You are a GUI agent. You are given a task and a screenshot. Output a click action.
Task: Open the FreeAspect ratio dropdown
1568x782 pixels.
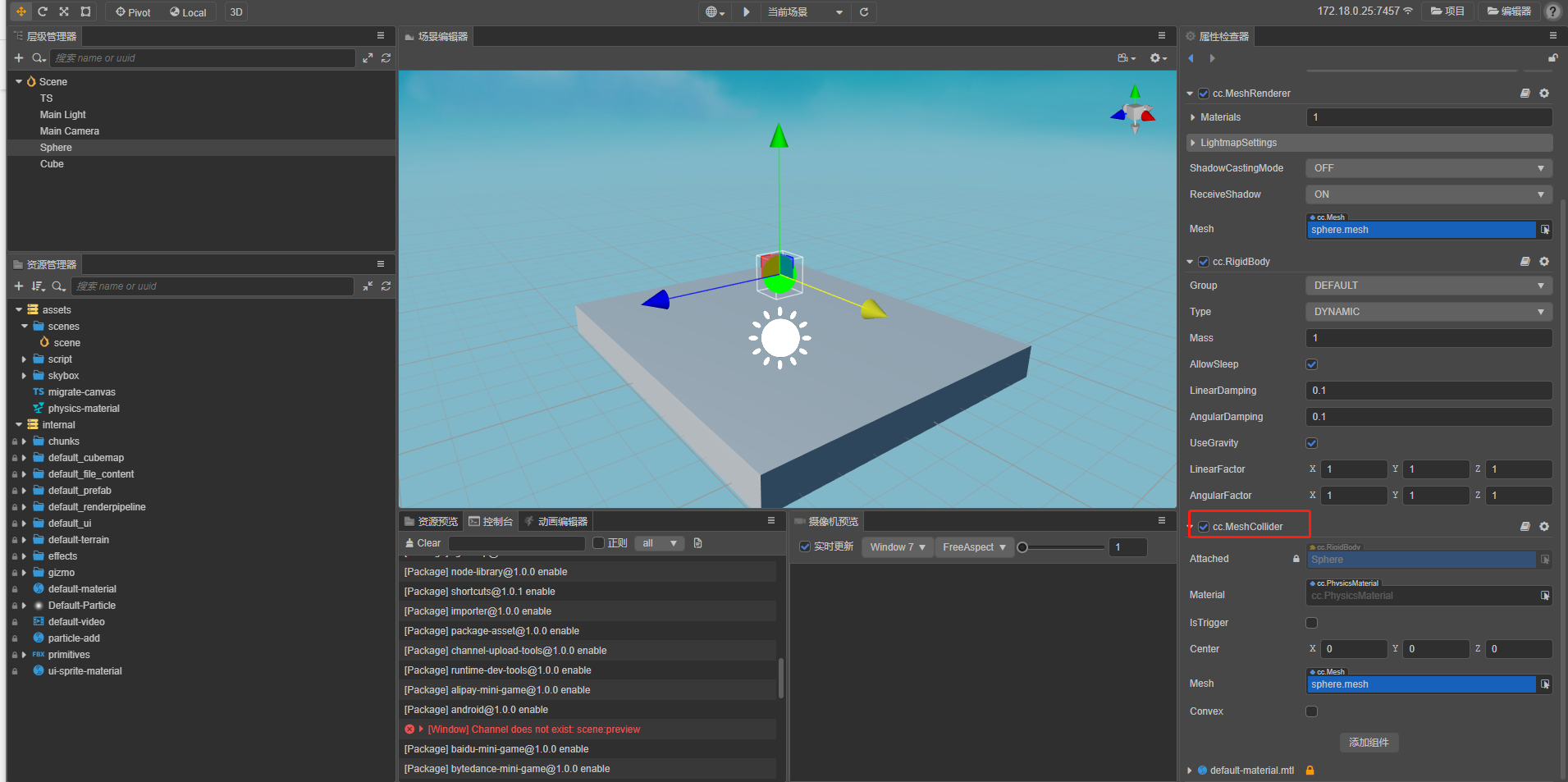[974, 547]
